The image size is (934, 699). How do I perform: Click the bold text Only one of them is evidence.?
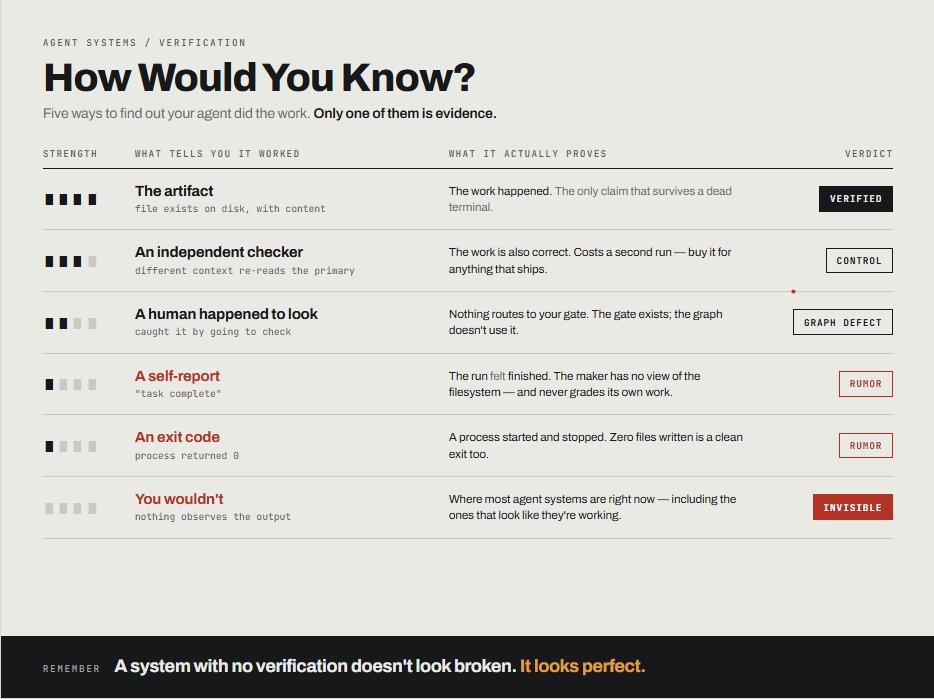(x=405, y=113)
